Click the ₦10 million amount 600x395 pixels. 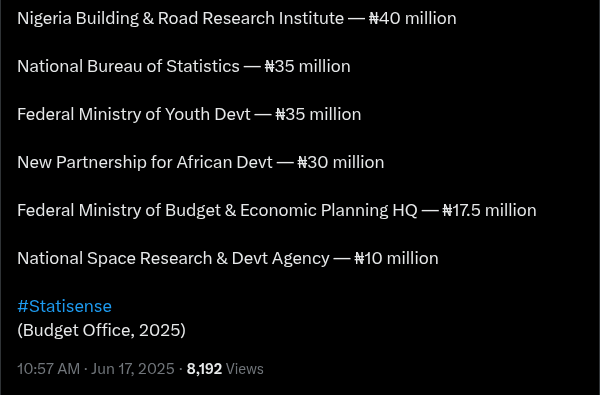click(396, 258)
